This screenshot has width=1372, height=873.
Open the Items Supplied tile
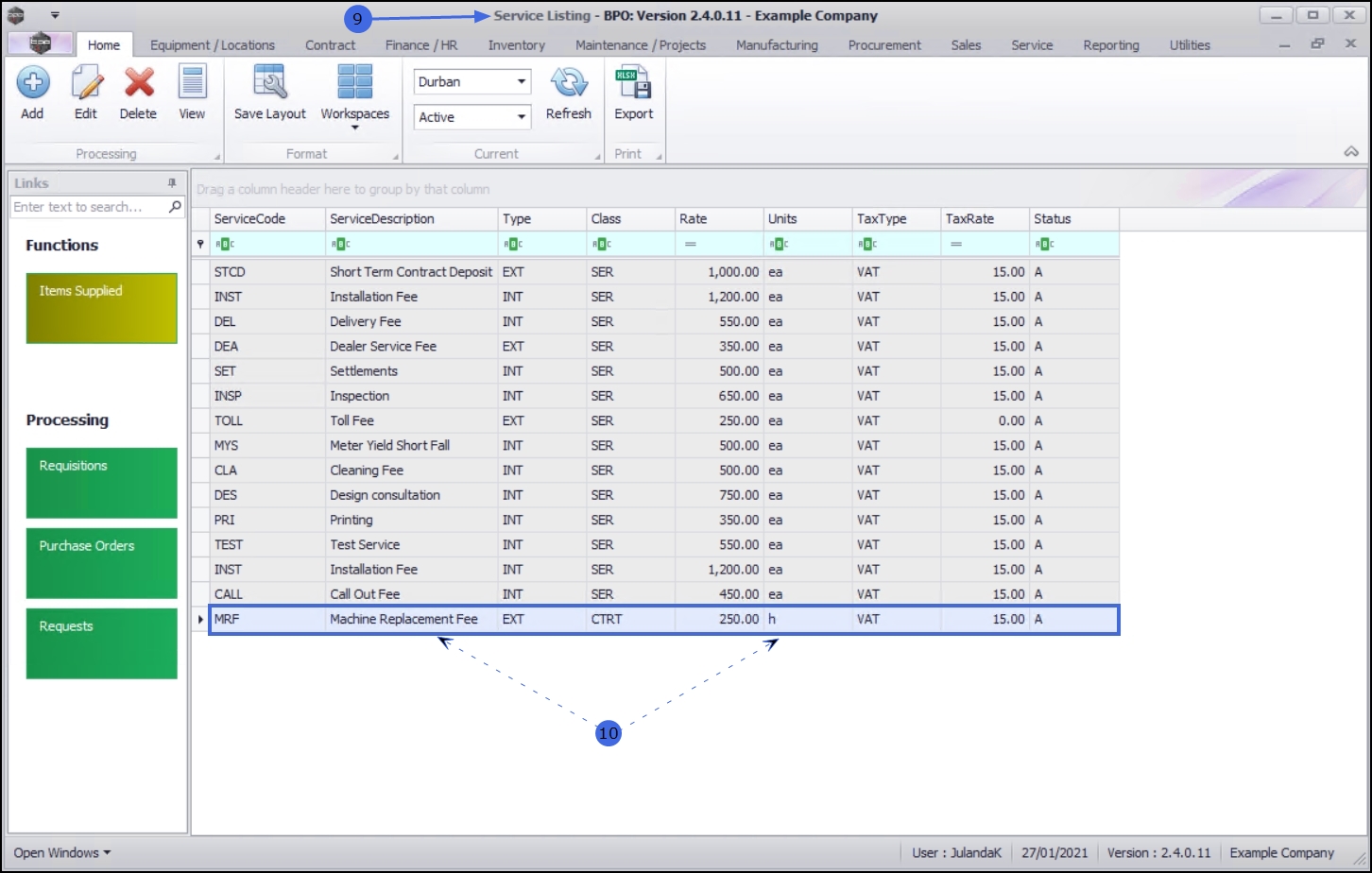click(x=102, y=308)
